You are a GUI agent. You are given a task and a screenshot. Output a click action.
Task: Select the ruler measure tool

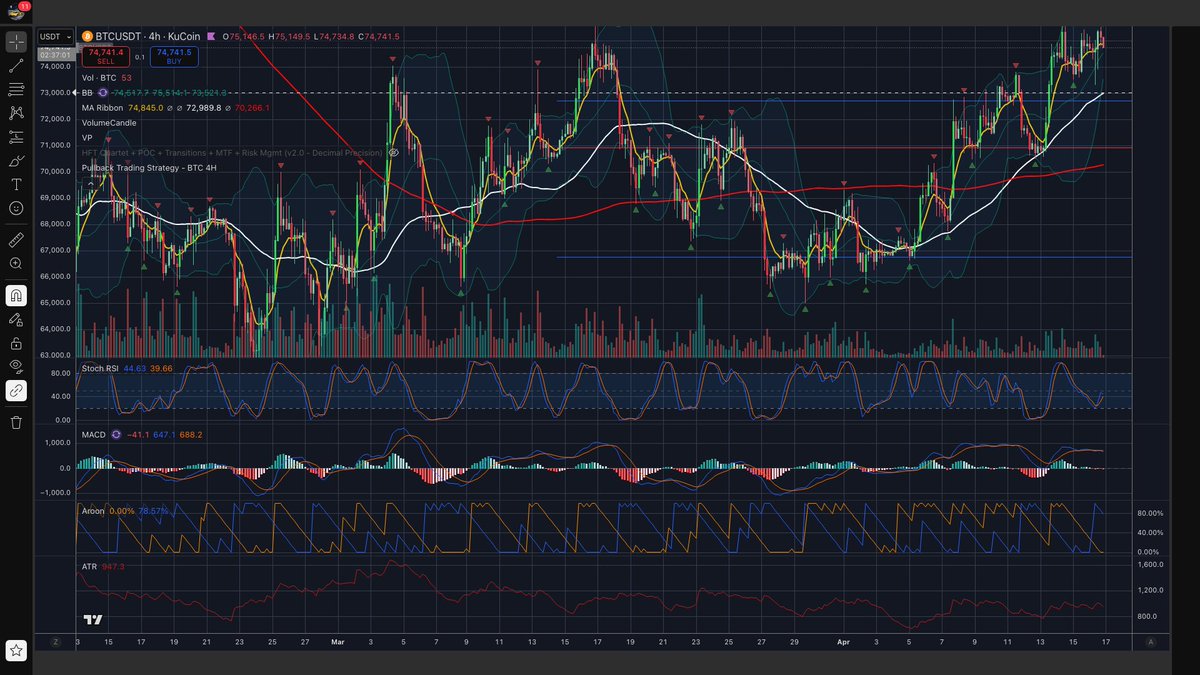(x=16, y=240)
